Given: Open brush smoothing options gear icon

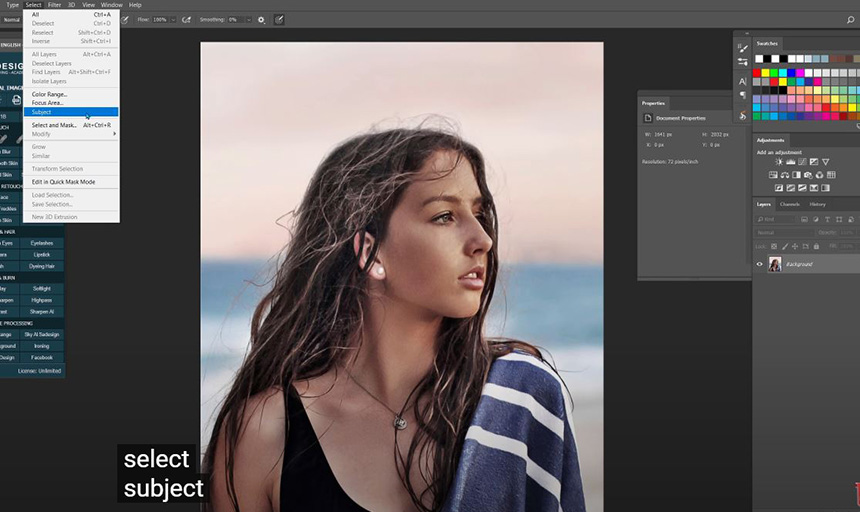Looking at the screenshot, I should click(262, 19).
